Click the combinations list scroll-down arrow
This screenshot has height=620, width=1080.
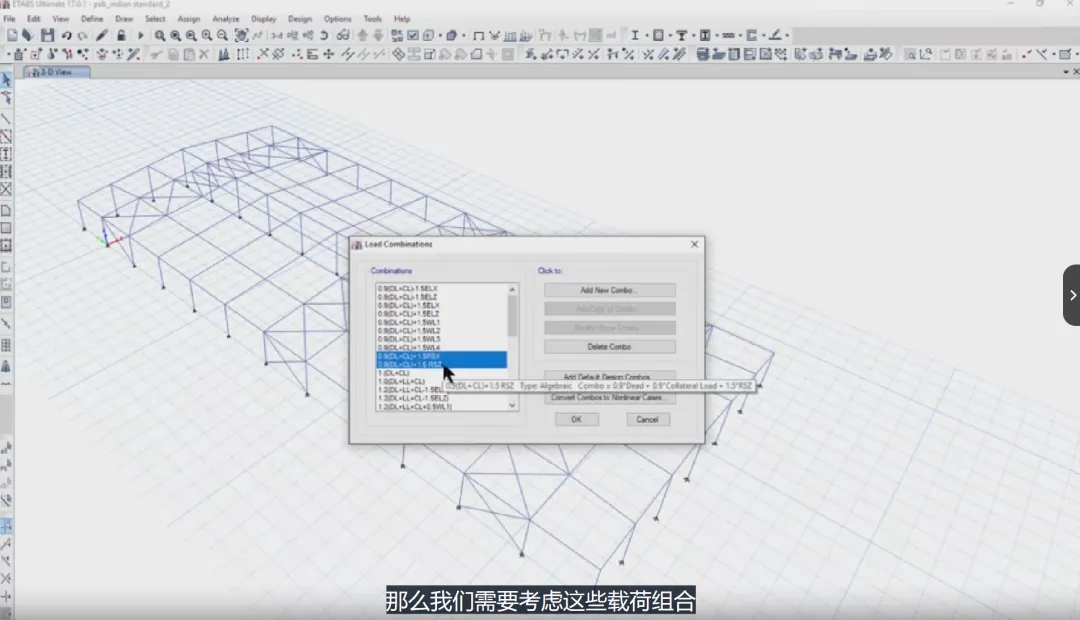[x=512, y=405]
